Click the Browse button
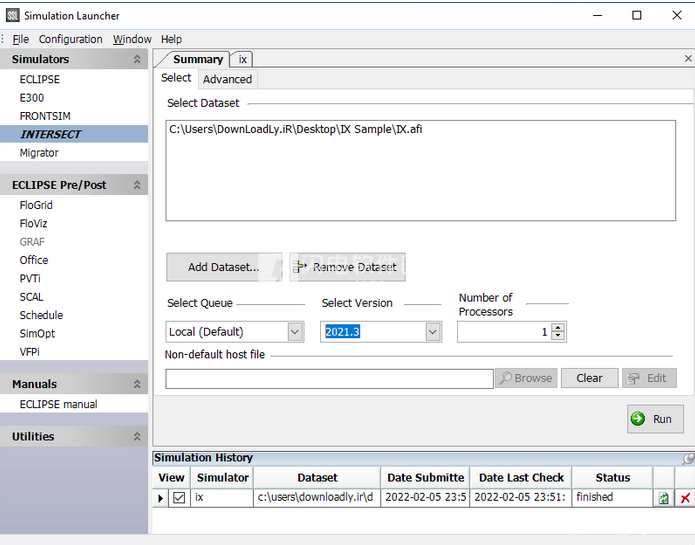 pyautogui.click(x=526, y=378)
